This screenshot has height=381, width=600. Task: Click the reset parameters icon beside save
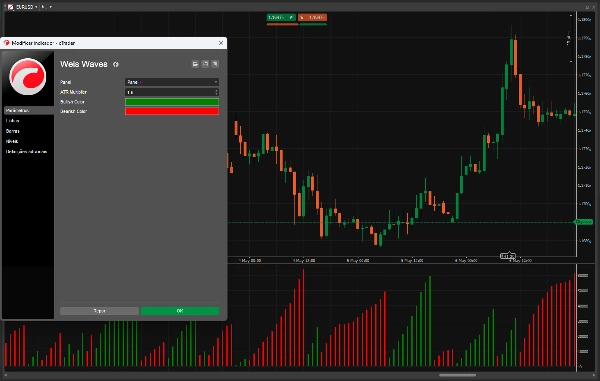point(215,64)
